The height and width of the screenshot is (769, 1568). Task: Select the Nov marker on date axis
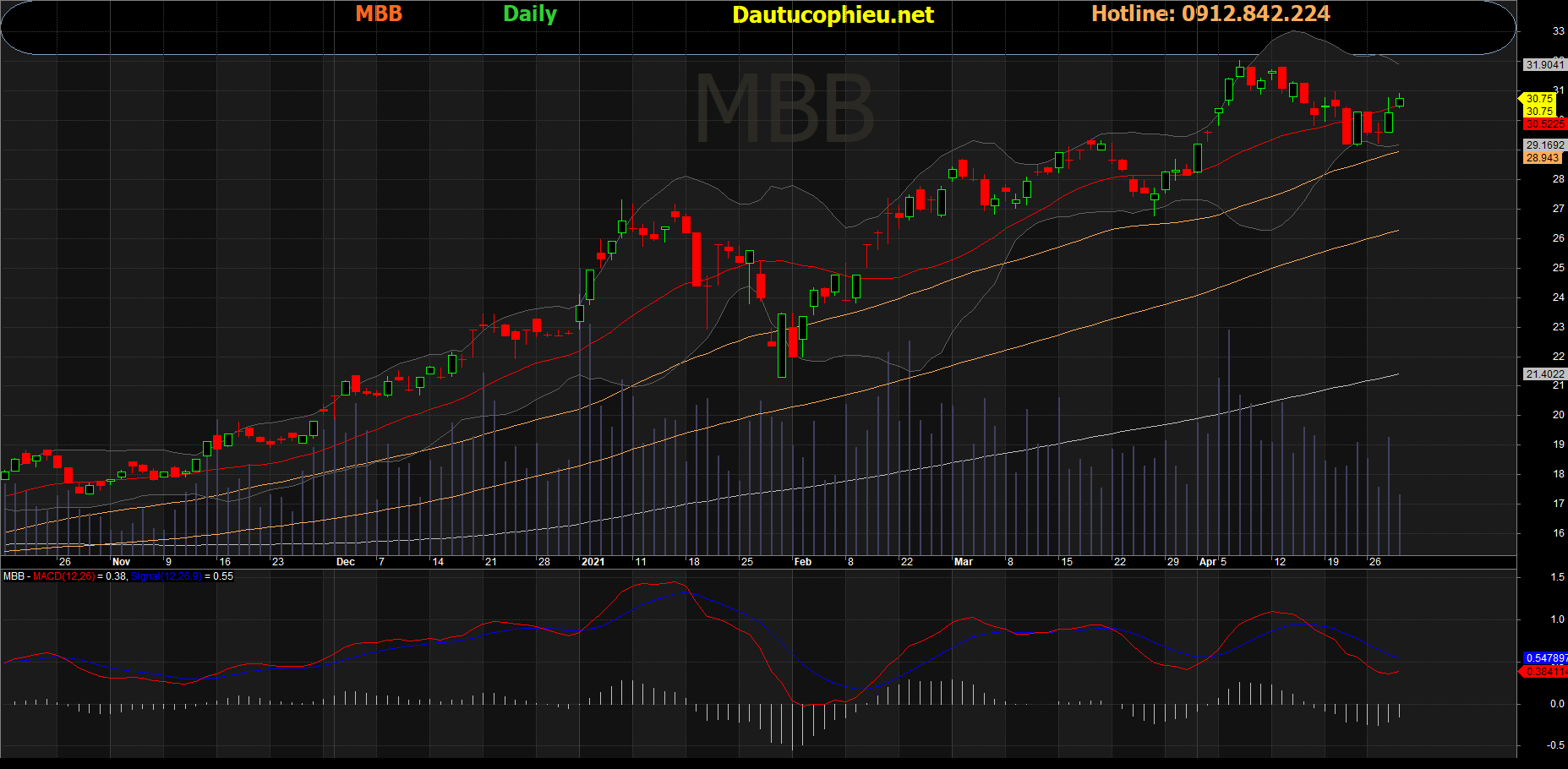121,562
